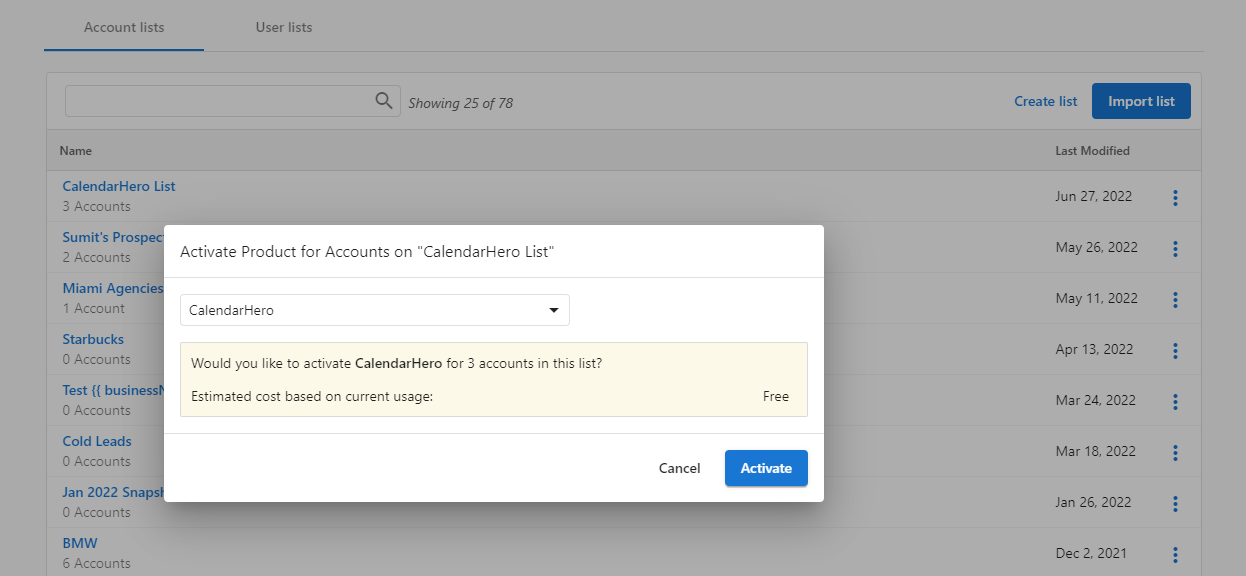The image size is (1246, 576).
Task: Click the Last Modified column header
Action: pyautogui.click(x=1093, y=151)
